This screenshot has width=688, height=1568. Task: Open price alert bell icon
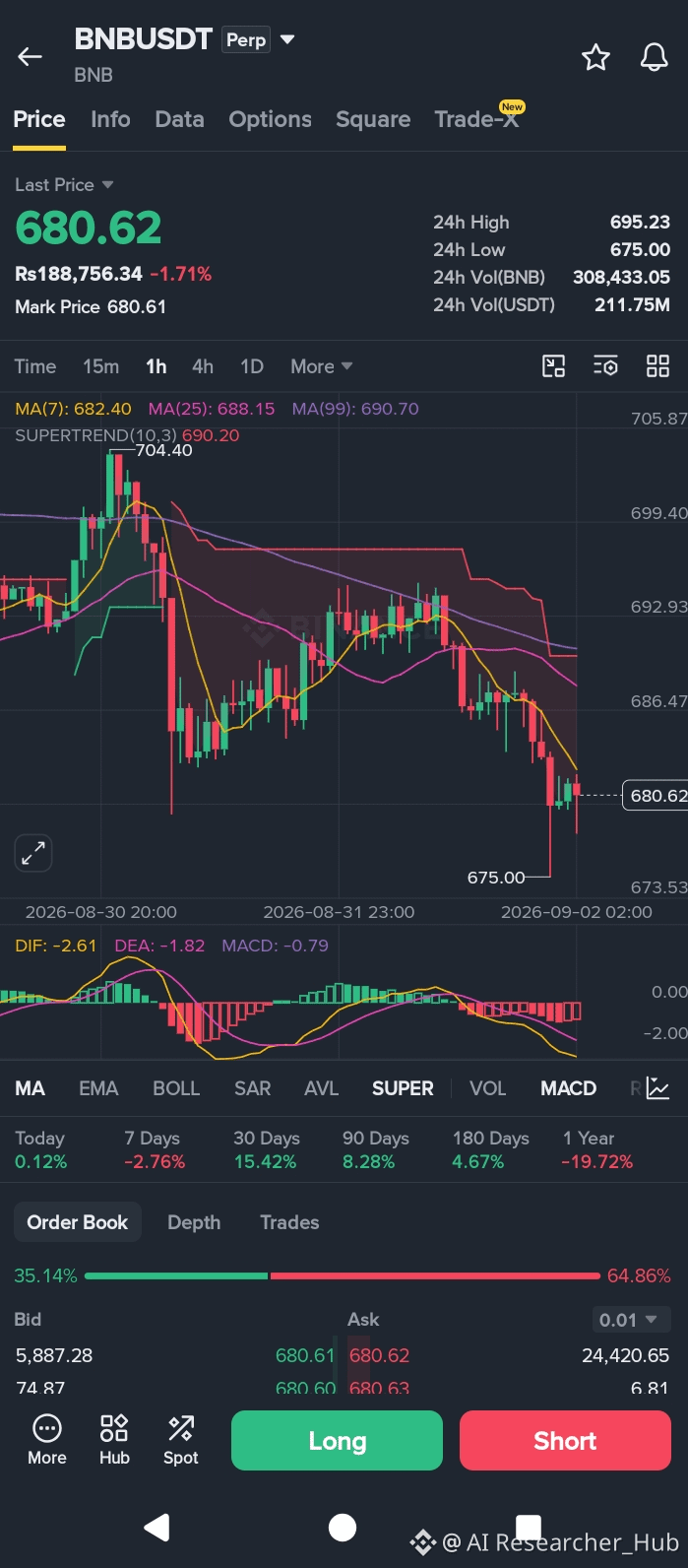click(x=655, y=57)
